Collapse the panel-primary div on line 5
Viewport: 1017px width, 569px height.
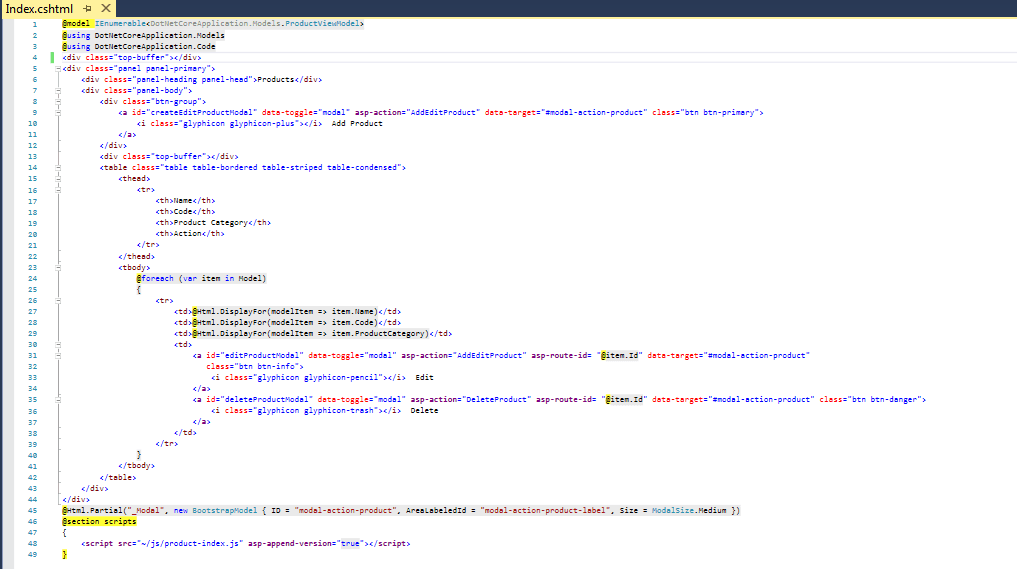[58, 68]
